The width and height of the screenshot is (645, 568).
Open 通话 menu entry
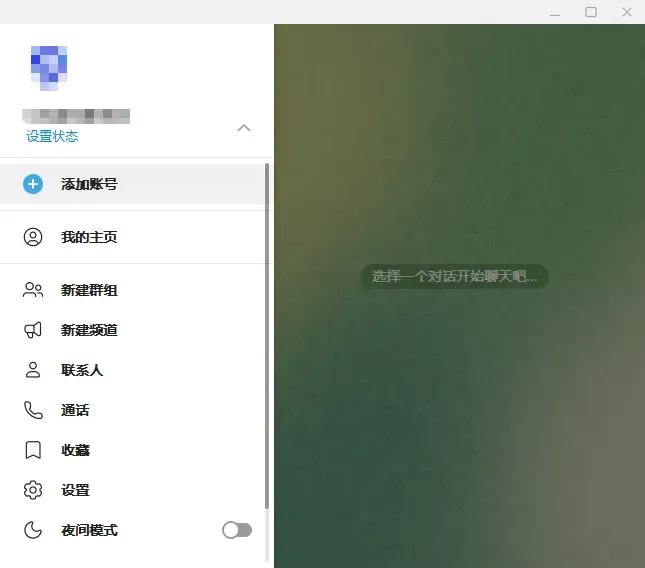132,410
